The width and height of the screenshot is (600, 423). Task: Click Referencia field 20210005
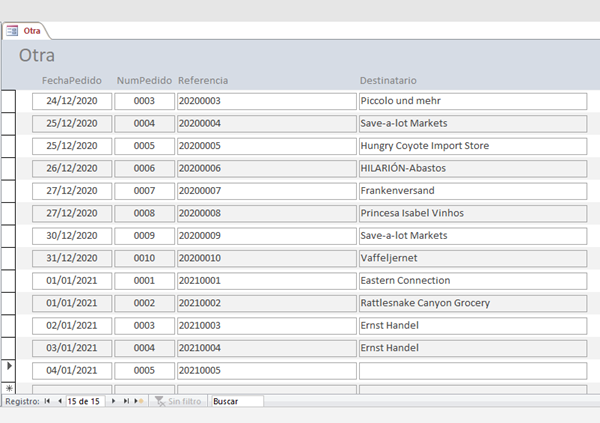(266, 371)
